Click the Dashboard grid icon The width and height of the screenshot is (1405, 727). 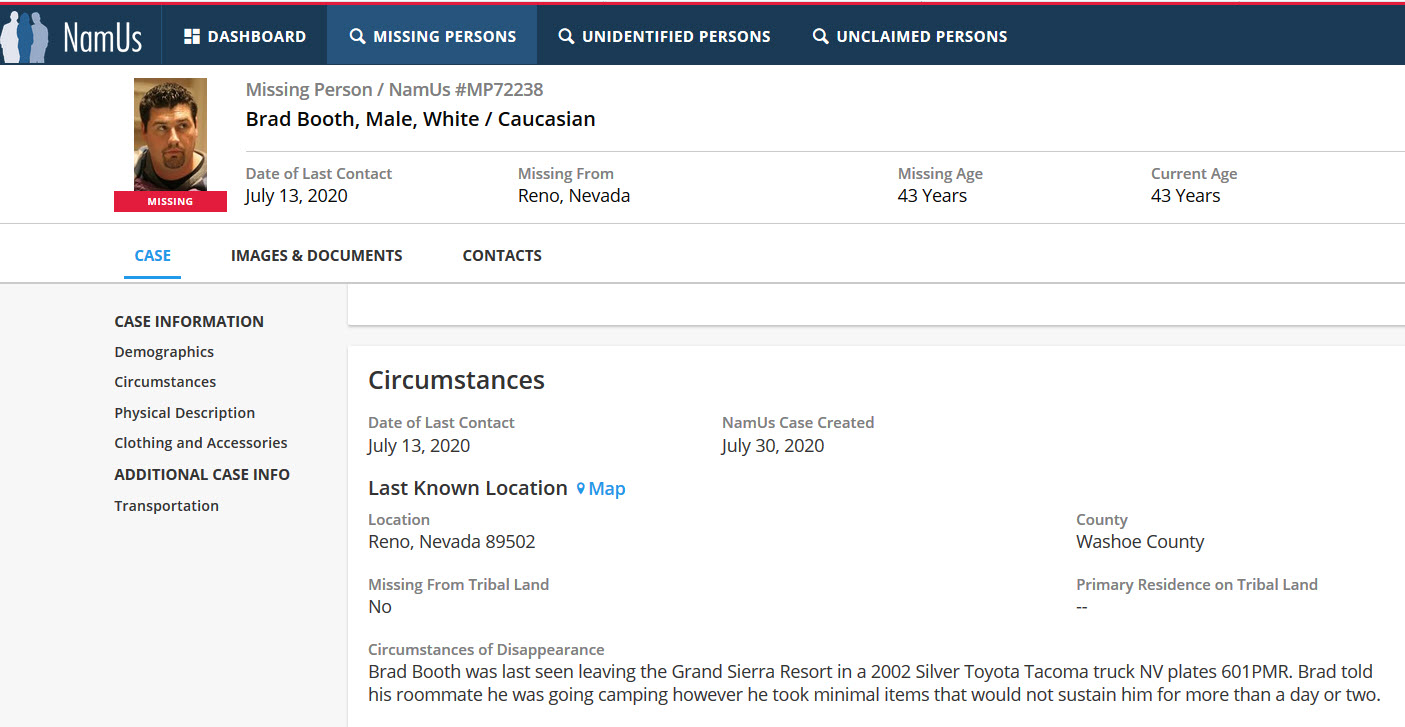(x=192, y=37)
